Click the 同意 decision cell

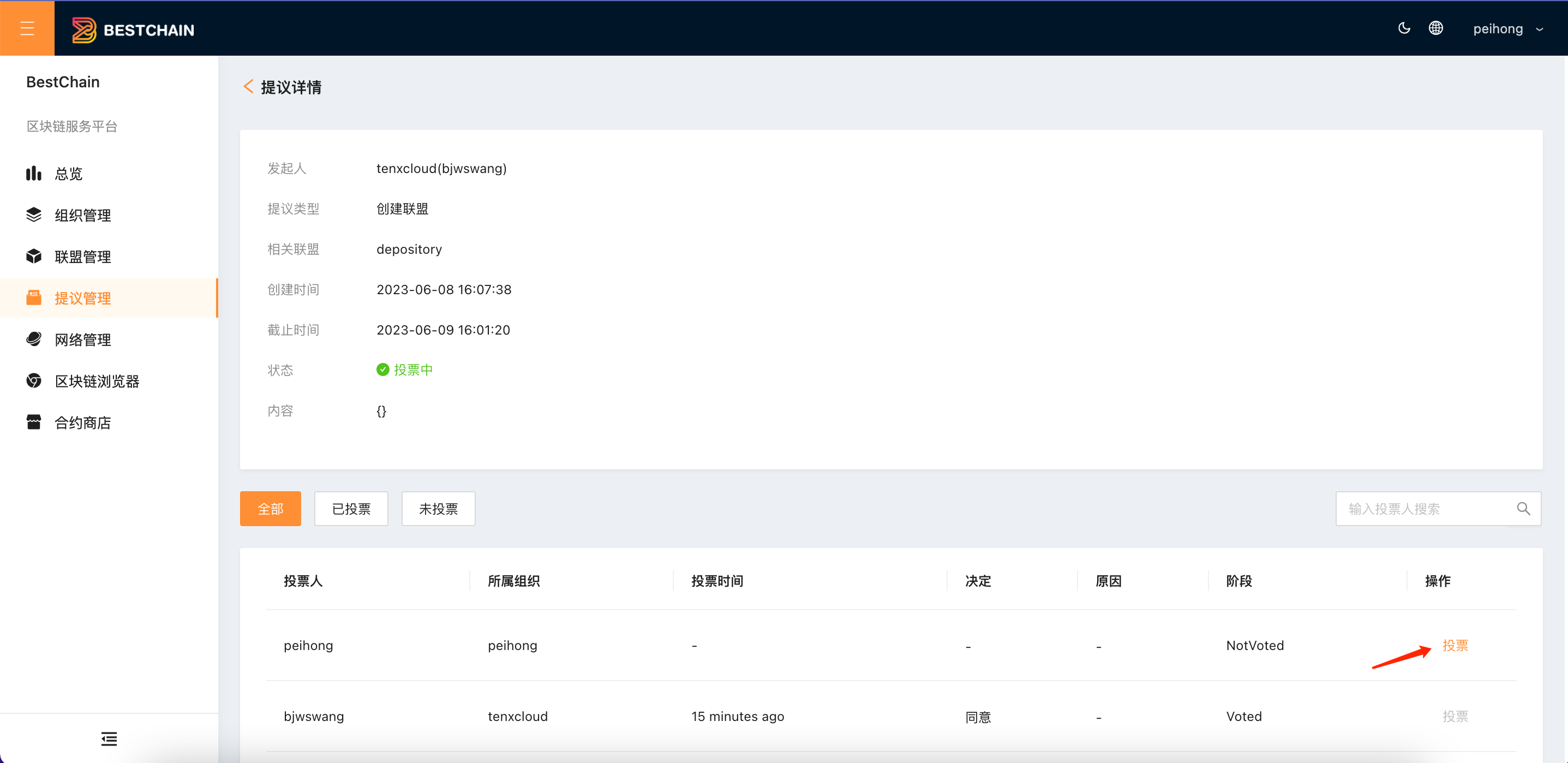(978, 717)
